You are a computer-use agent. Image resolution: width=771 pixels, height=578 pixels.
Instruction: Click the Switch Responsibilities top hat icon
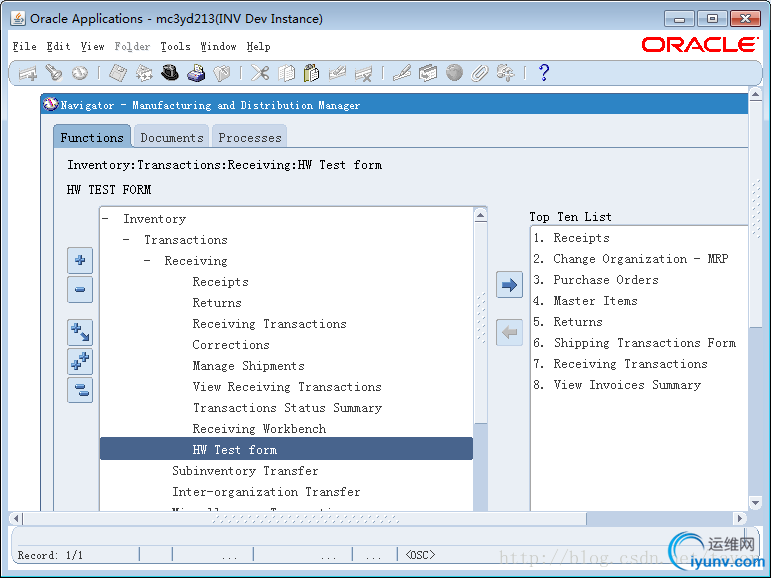click(x=170, y=73)
